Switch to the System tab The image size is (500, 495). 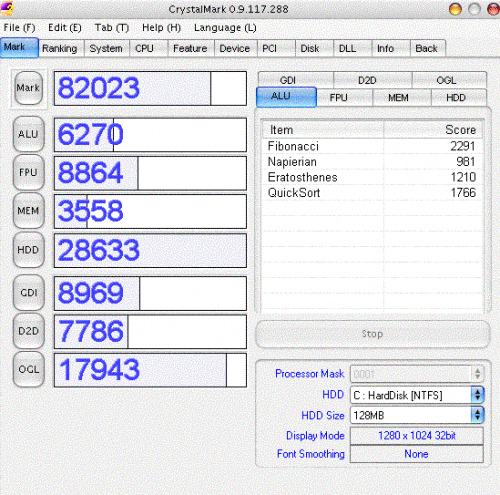pos(106,49)
